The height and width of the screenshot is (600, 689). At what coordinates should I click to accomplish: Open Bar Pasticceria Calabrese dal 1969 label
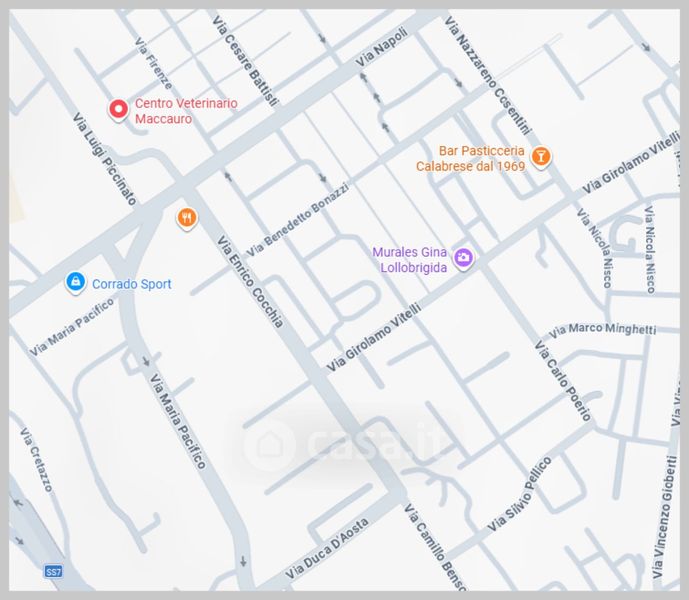tap(470, 158)
